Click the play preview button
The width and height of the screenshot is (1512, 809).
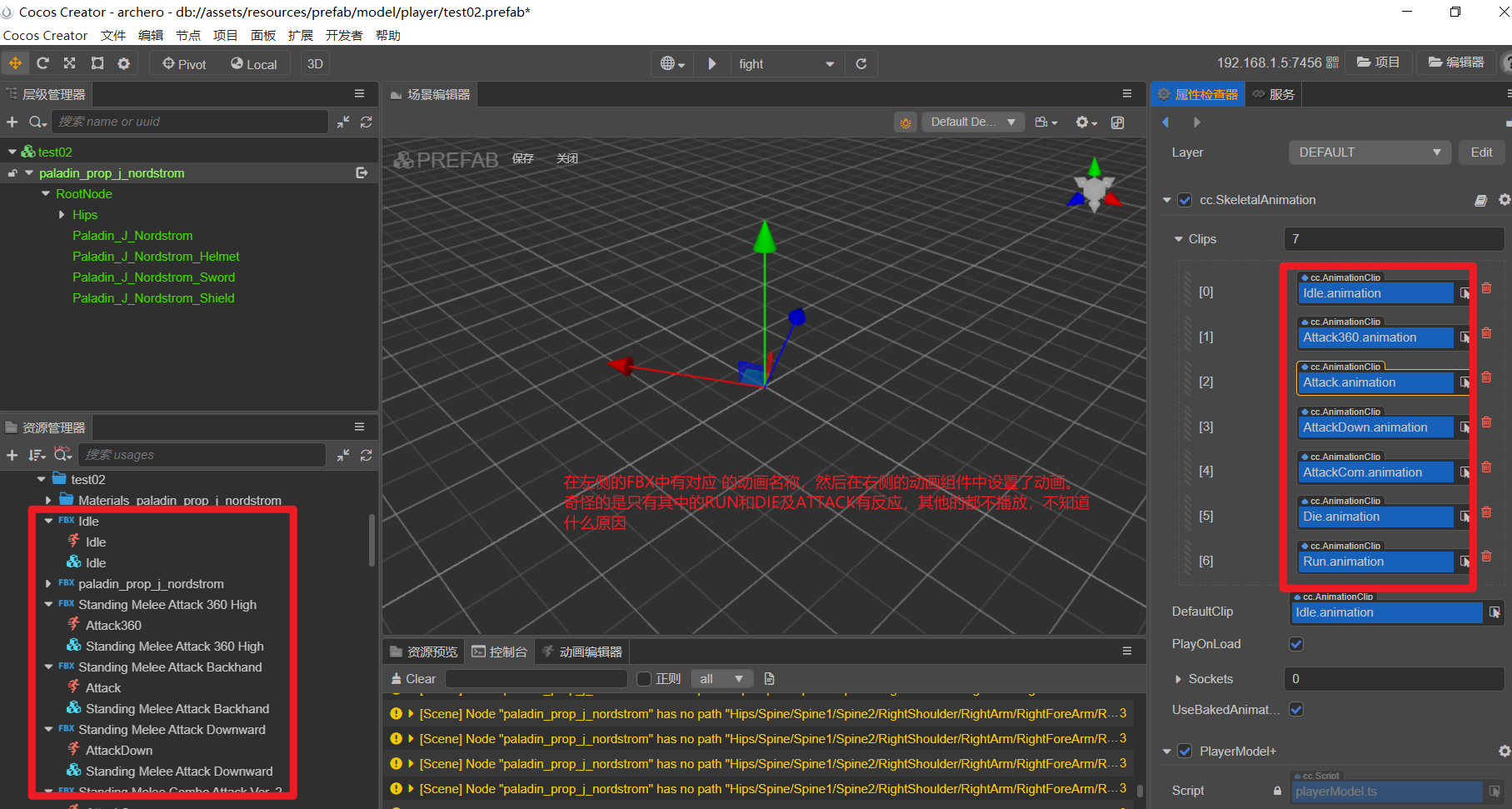[x=712, y=63]
